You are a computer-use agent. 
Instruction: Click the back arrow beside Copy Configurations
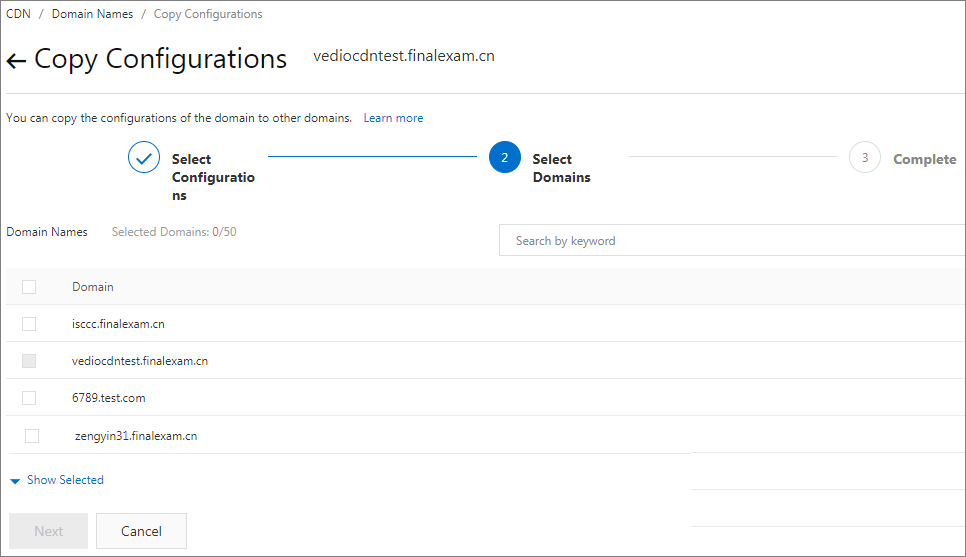(x=16, y=60)
